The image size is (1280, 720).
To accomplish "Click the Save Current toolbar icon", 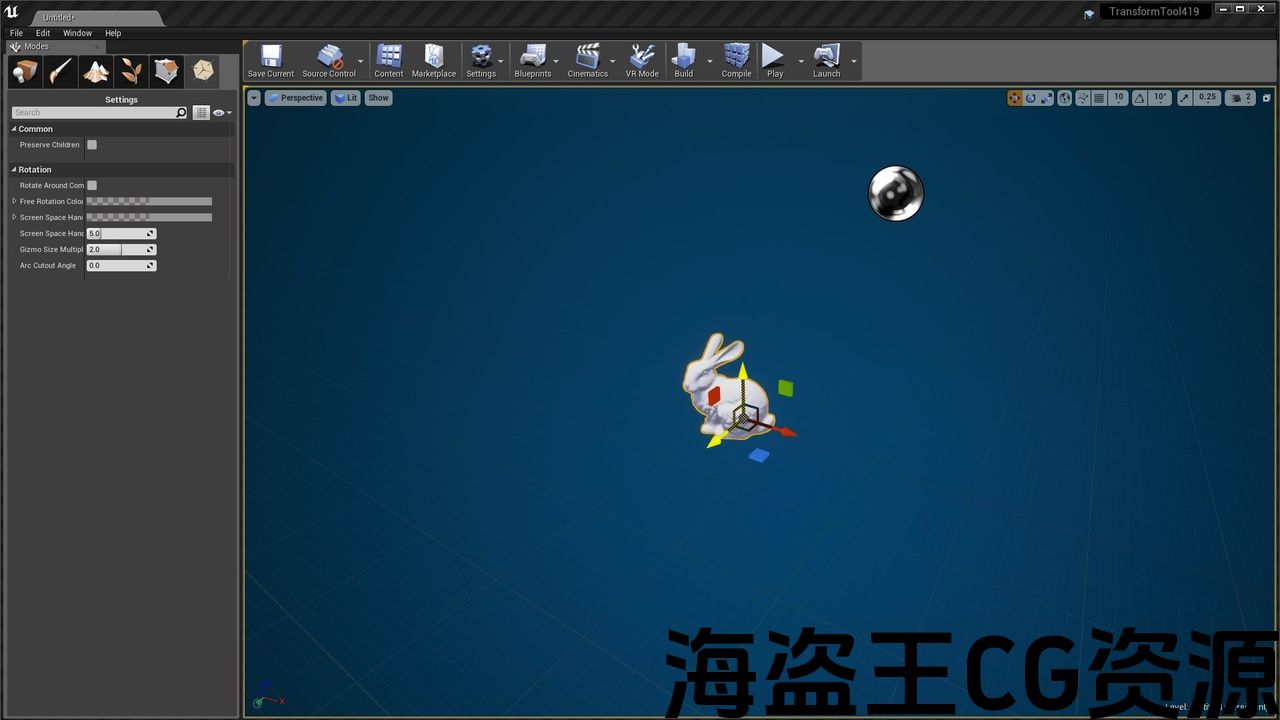I will [x=271, y=61].
